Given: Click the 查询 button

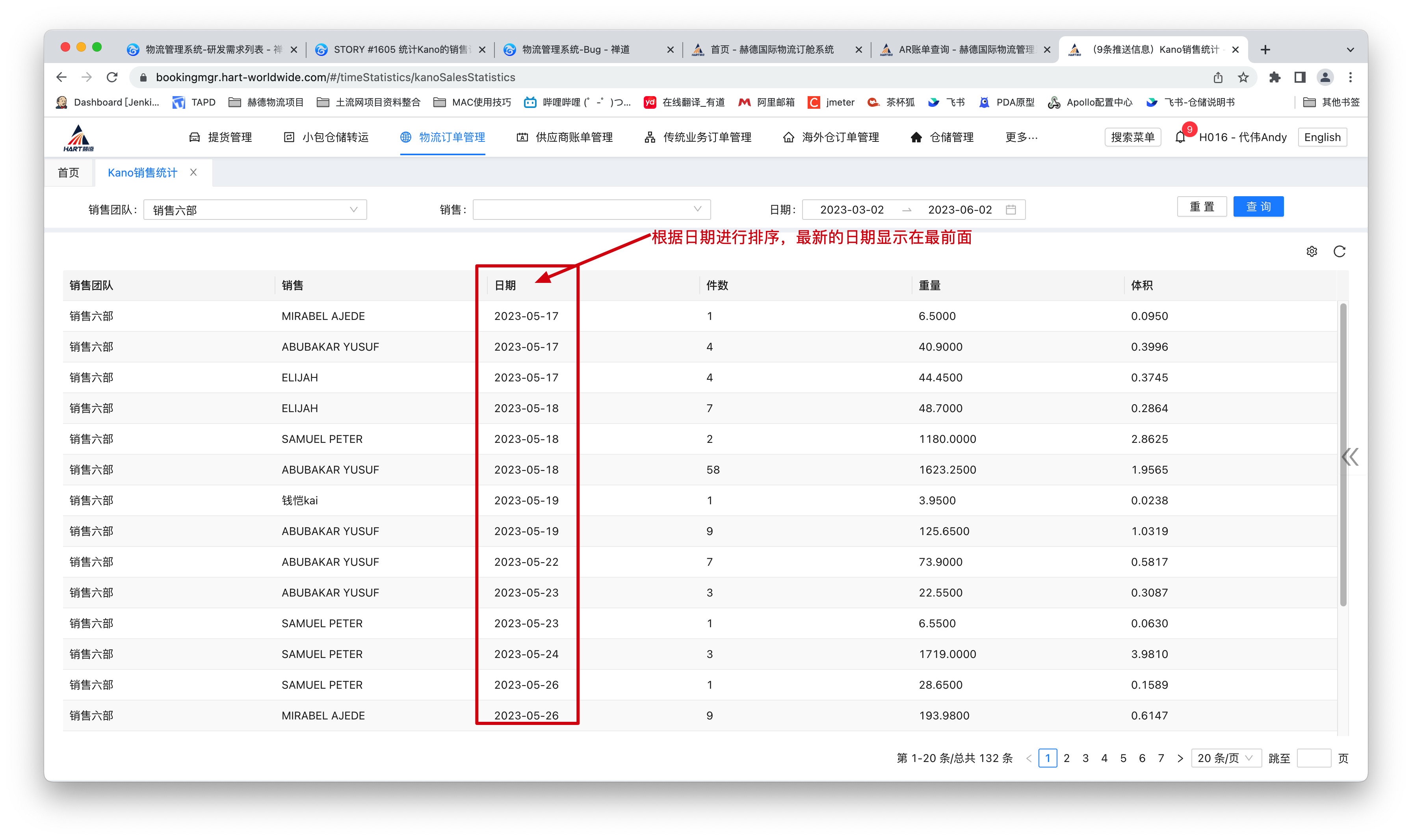Looking at the screenshot, I should point(1258,206).
